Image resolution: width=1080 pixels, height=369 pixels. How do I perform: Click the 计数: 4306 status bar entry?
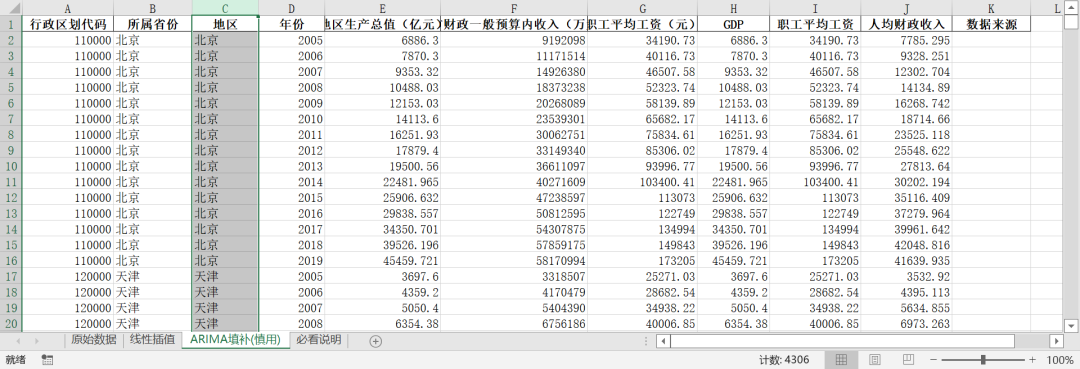click(x=784, y=359)
